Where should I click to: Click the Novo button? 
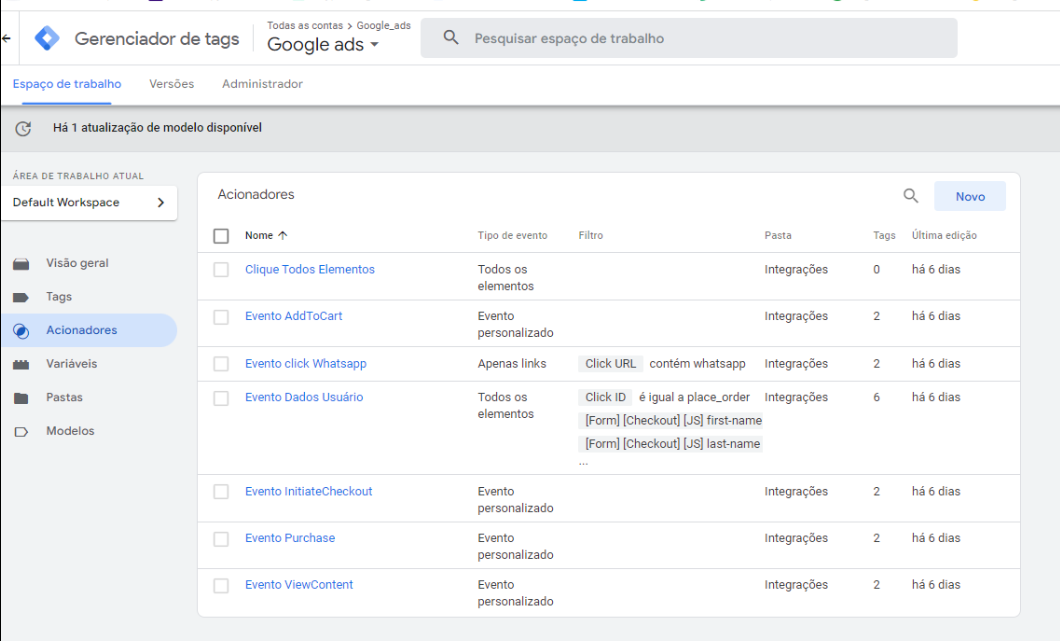[x=969, y=197]
